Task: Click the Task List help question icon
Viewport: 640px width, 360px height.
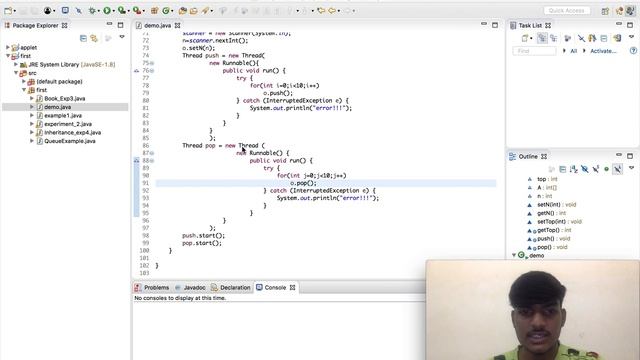Action: coord(633,51)
